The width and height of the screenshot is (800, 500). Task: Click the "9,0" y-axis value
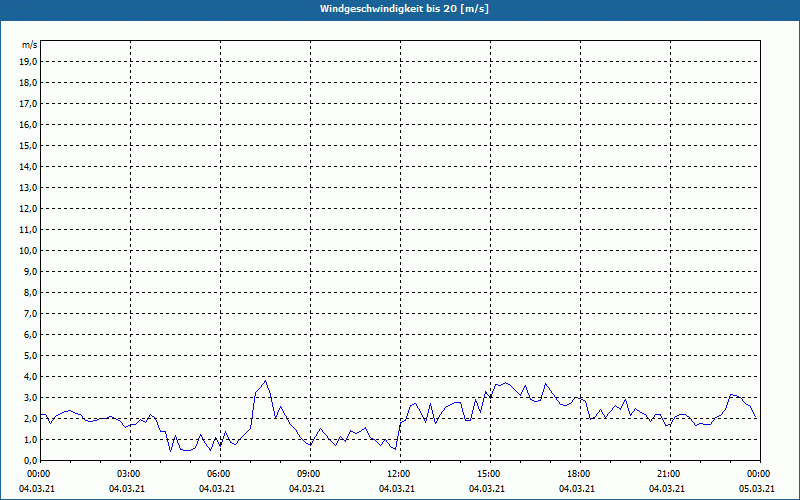31,271
